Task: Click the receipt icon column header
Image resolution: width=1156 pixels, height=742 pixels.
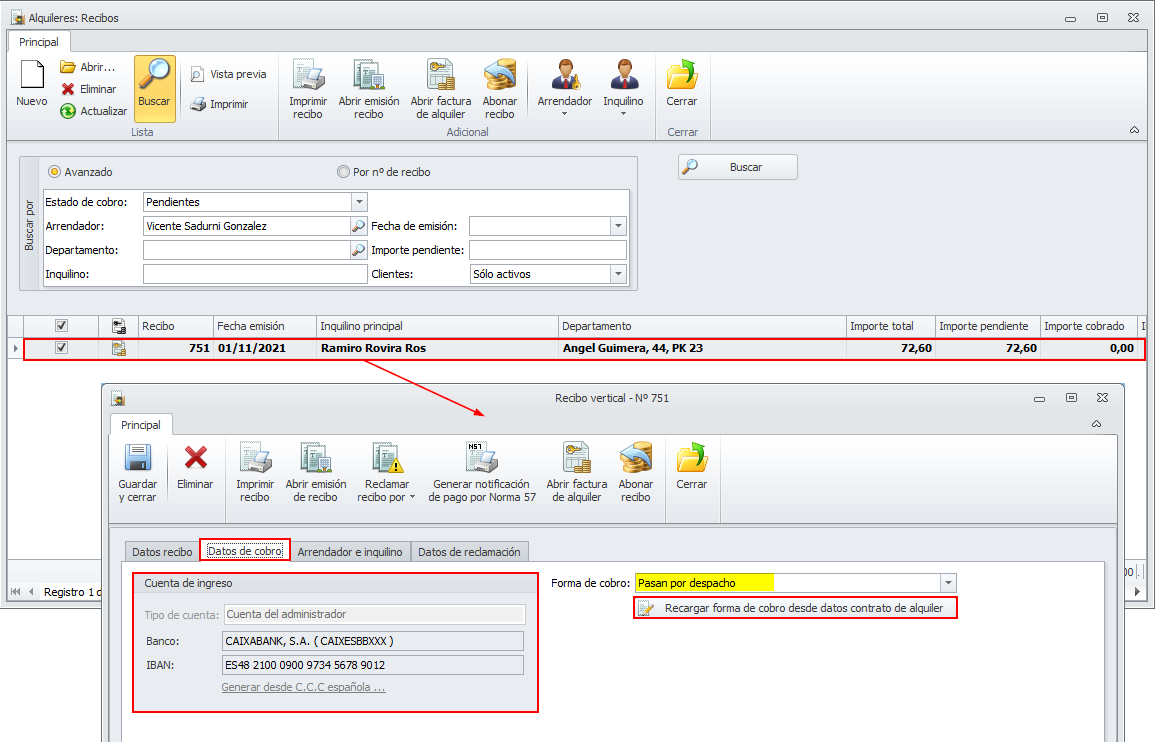Action: (119, 326)
